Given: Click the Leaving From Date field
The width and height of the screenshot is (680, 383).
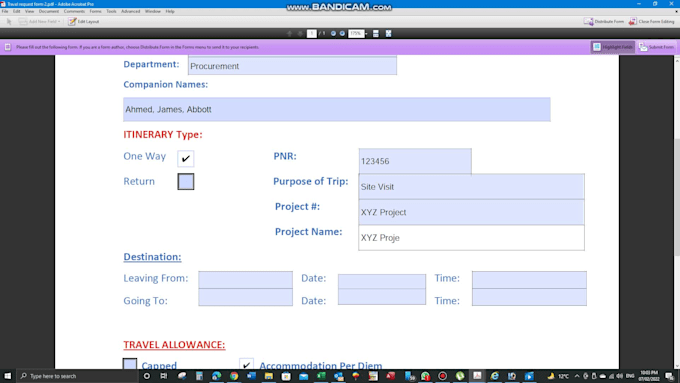Looking at the screenshot, I should (382, 281).
